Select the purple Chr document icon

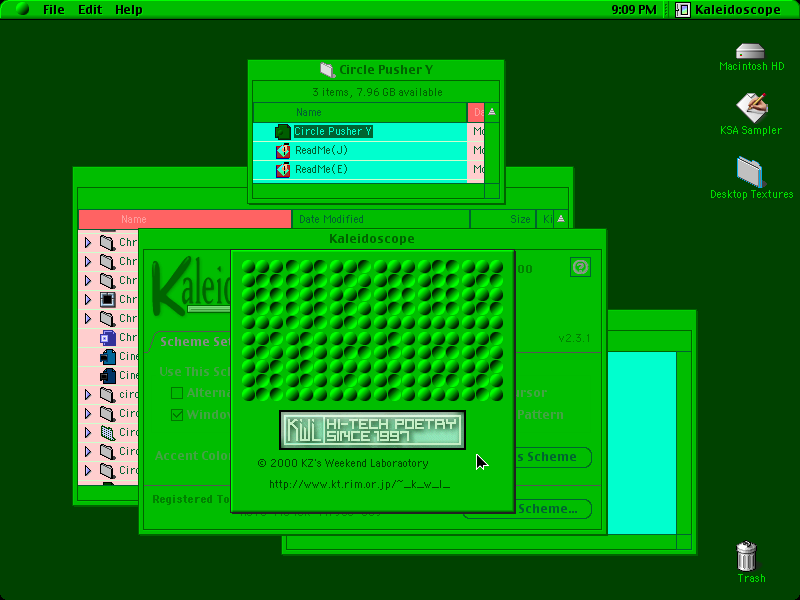coord(108,338)
